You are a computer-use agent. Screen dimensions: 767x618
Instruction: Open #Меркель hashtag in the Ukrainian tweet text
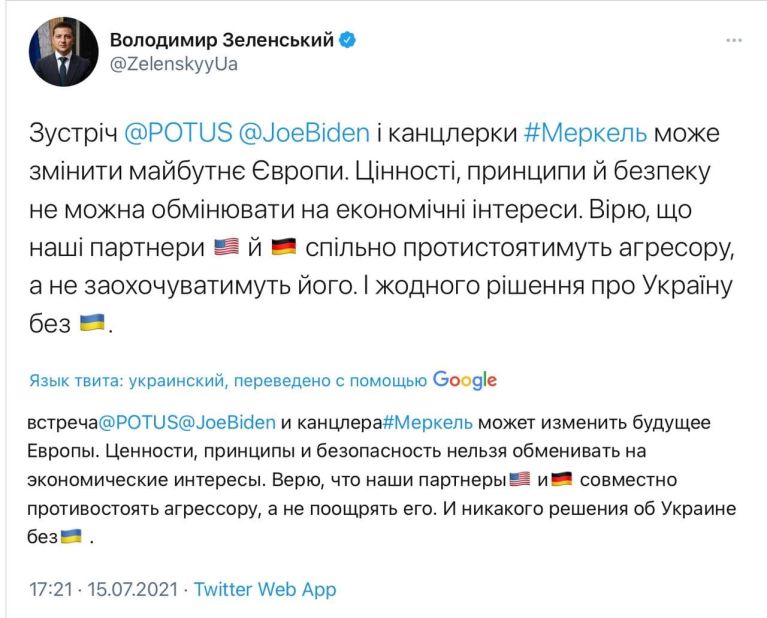pos(570,133)
